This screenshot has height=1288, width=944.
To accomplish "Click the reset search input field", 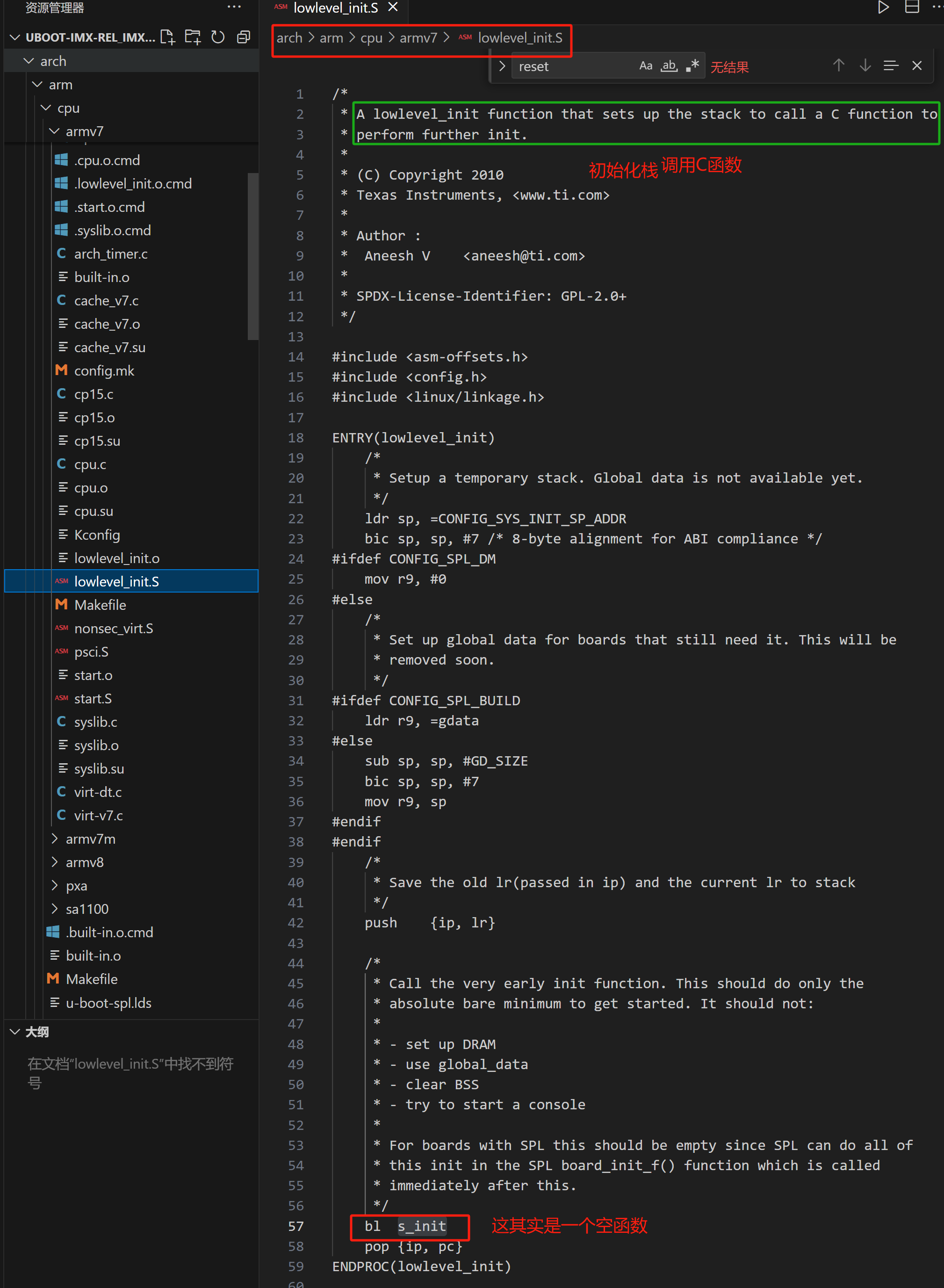I will pos(571,66).
